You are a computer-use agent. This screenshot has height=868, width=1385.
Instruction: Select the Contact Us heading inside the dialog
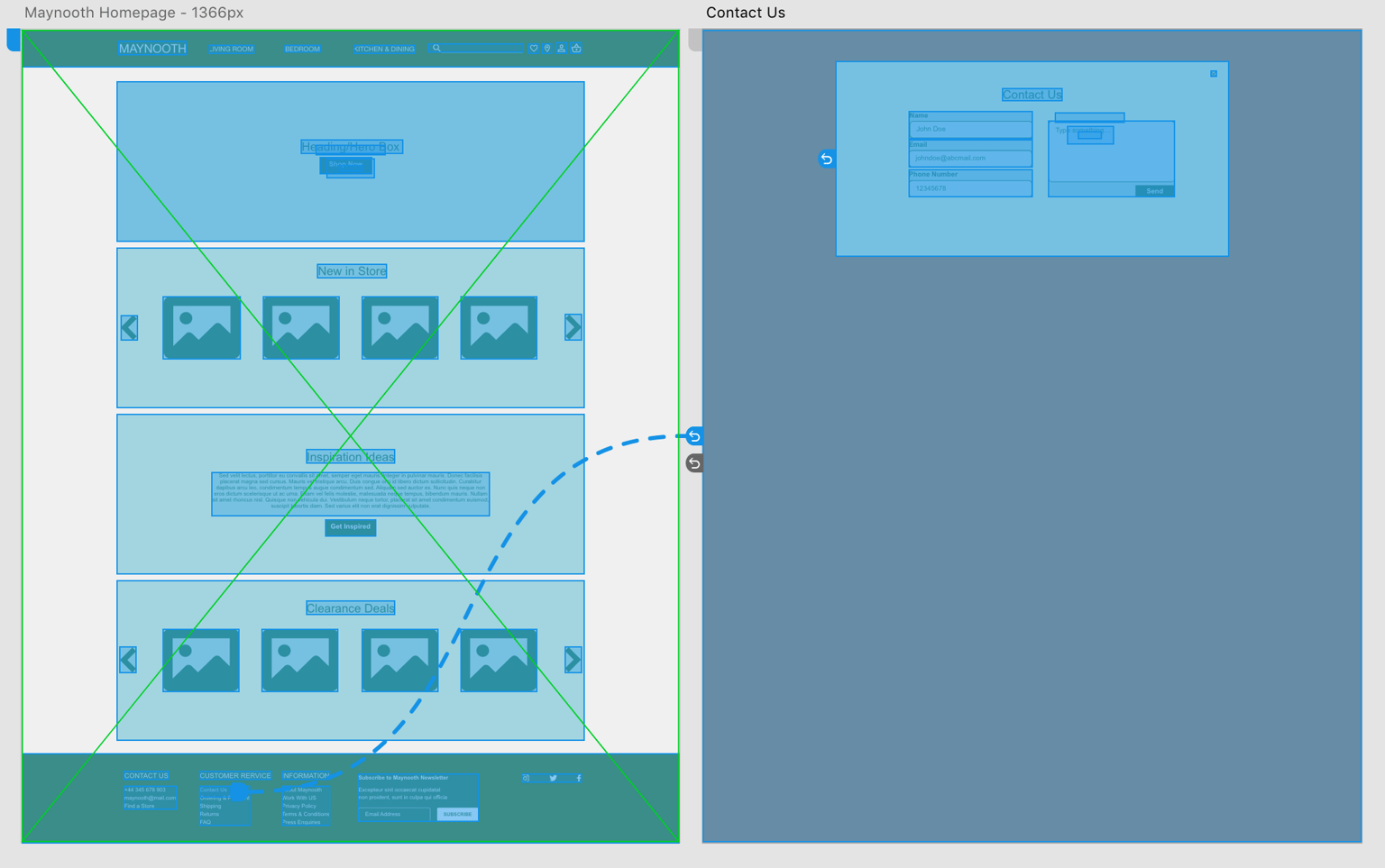point(1032,95)
